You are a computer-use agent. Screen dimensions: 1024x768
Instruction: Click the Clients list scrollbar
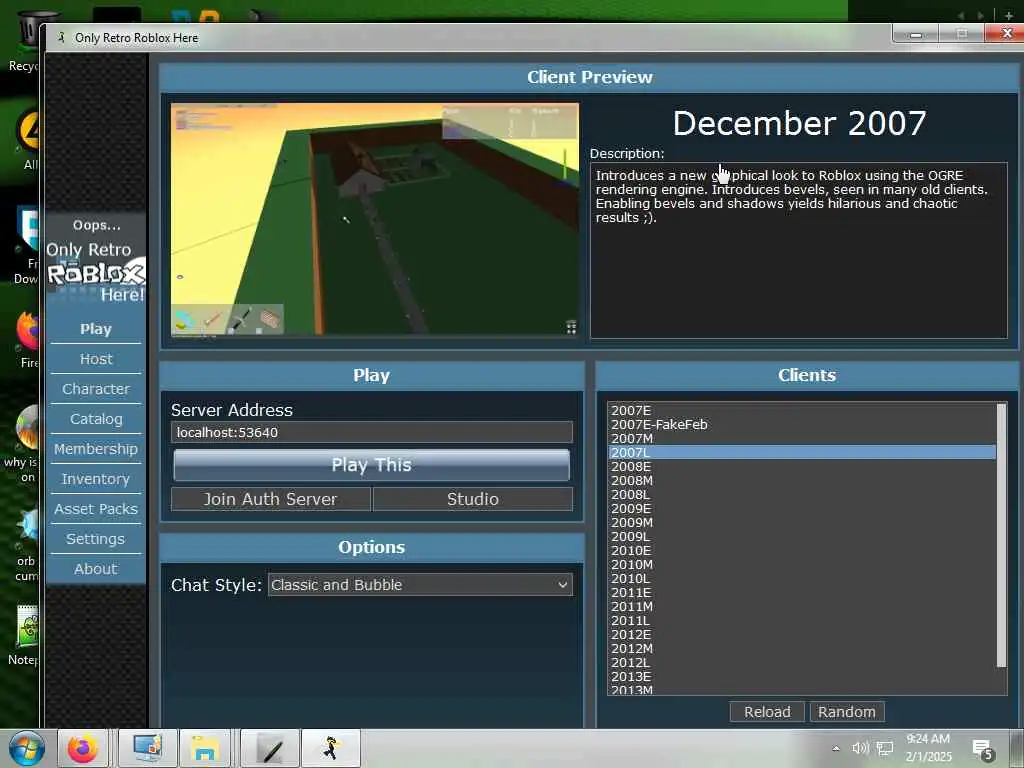pyautogui.click(x=1001, y=536)
